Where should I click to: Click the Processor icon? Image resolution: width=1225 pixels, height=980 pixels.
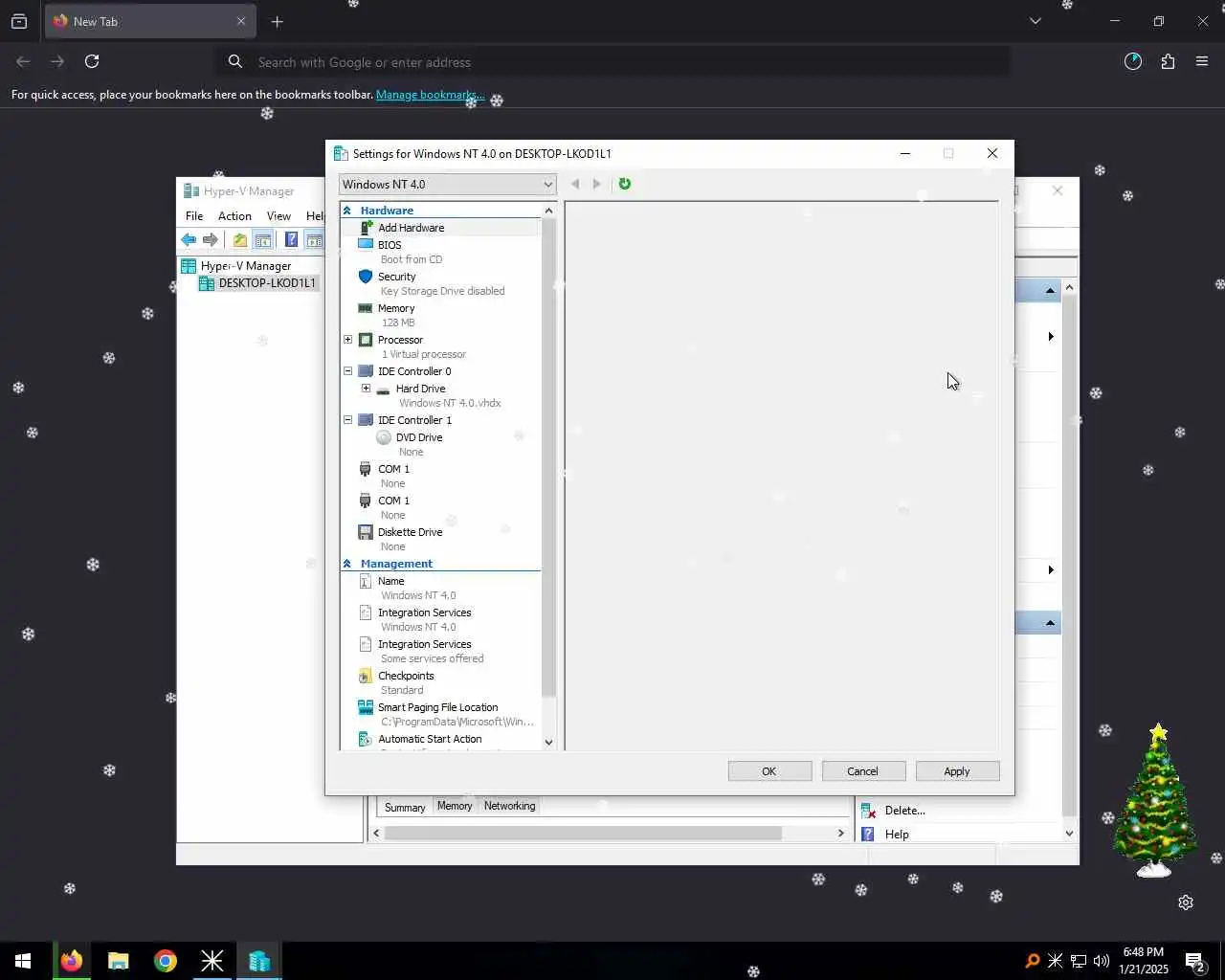pos(366,340)
